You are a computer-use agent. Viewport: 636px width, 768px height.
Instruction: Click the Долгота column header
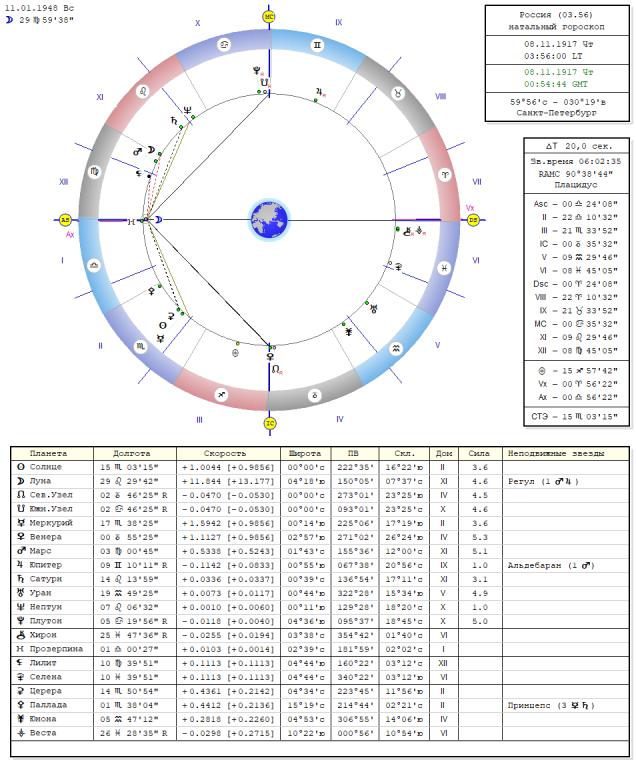click(x=134, y=453)
